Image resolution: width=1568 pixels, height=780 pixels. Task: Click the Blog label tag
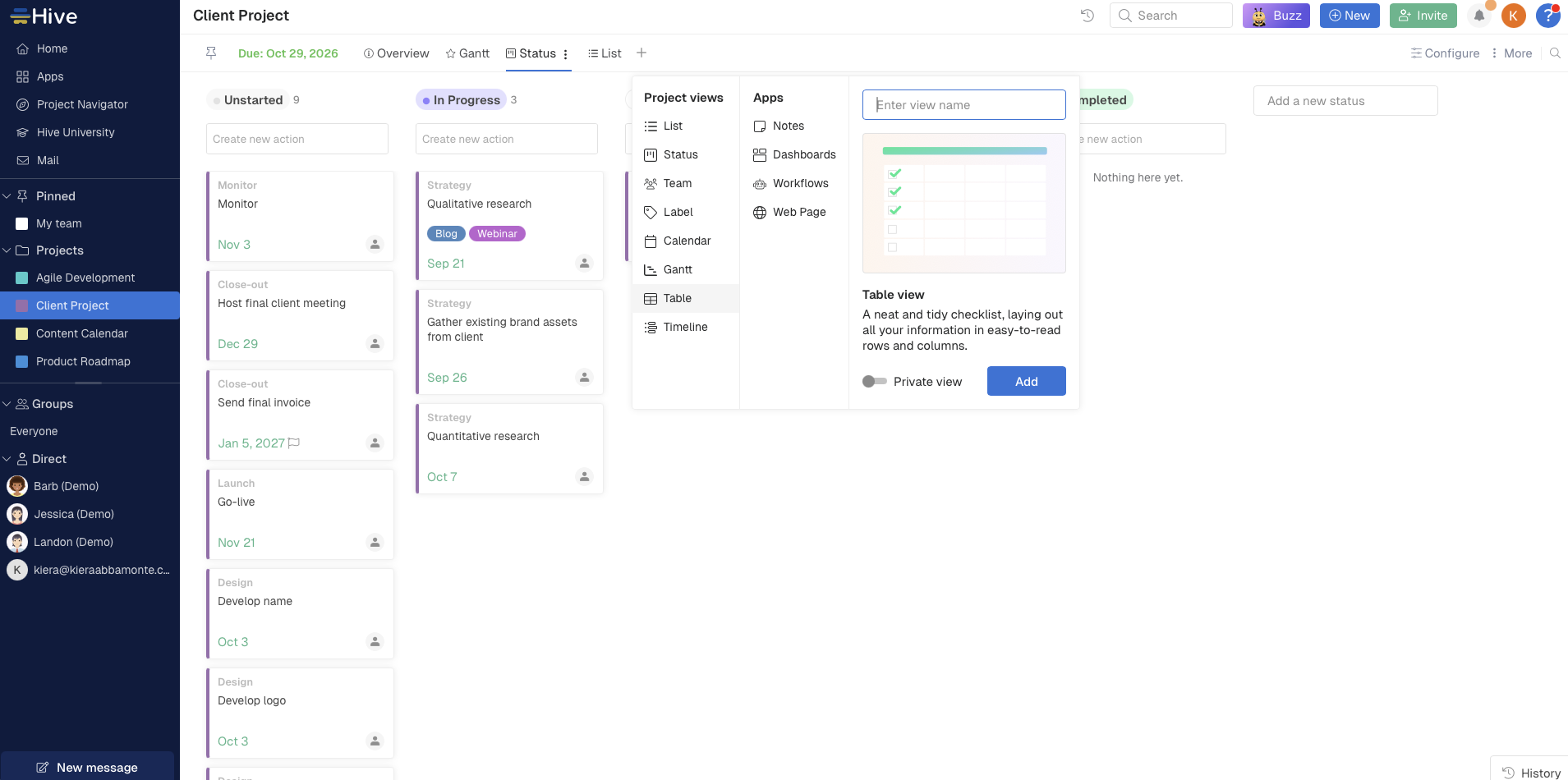[x=446, y=234]
